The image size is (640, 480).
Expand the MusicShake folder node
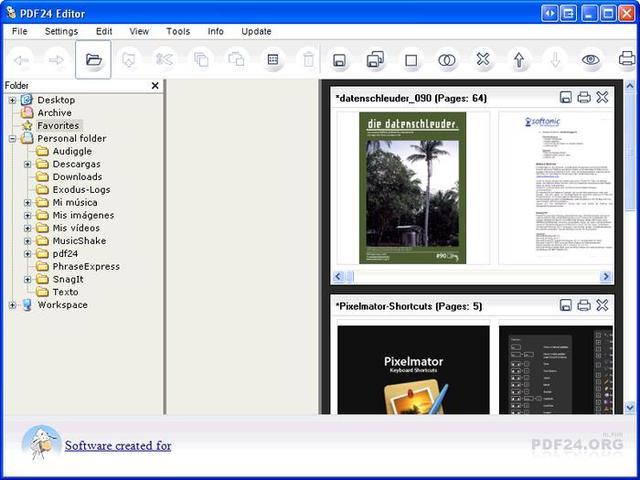coord(27,241)
